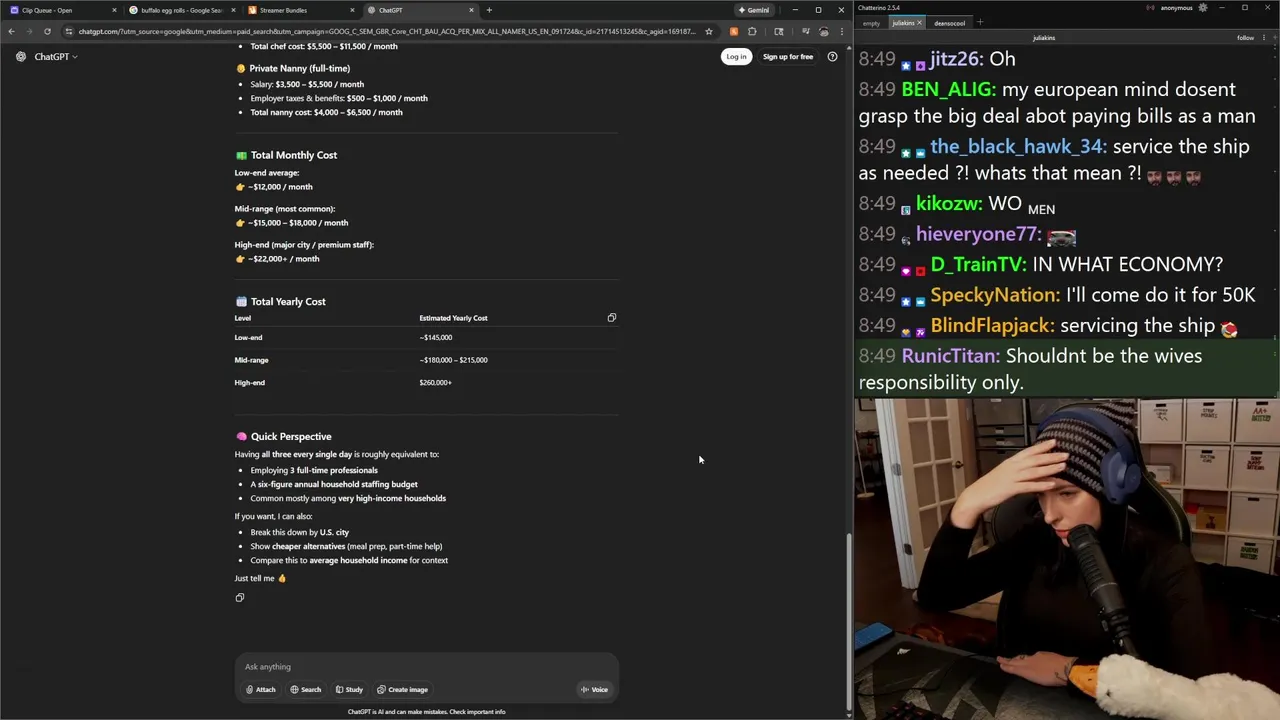The width and height of the screenshot is (1280, 720).
Task: Select the ChatGPT browser tab
Action: coord(420,10)
